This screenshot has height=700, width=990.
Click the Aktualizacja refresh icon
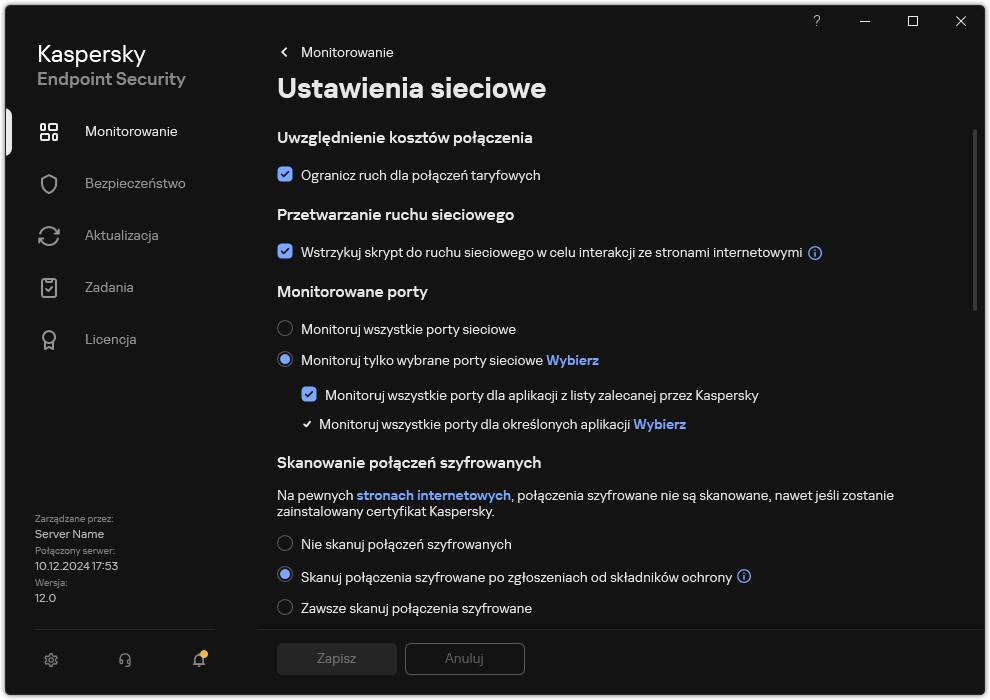click(48, 235)
